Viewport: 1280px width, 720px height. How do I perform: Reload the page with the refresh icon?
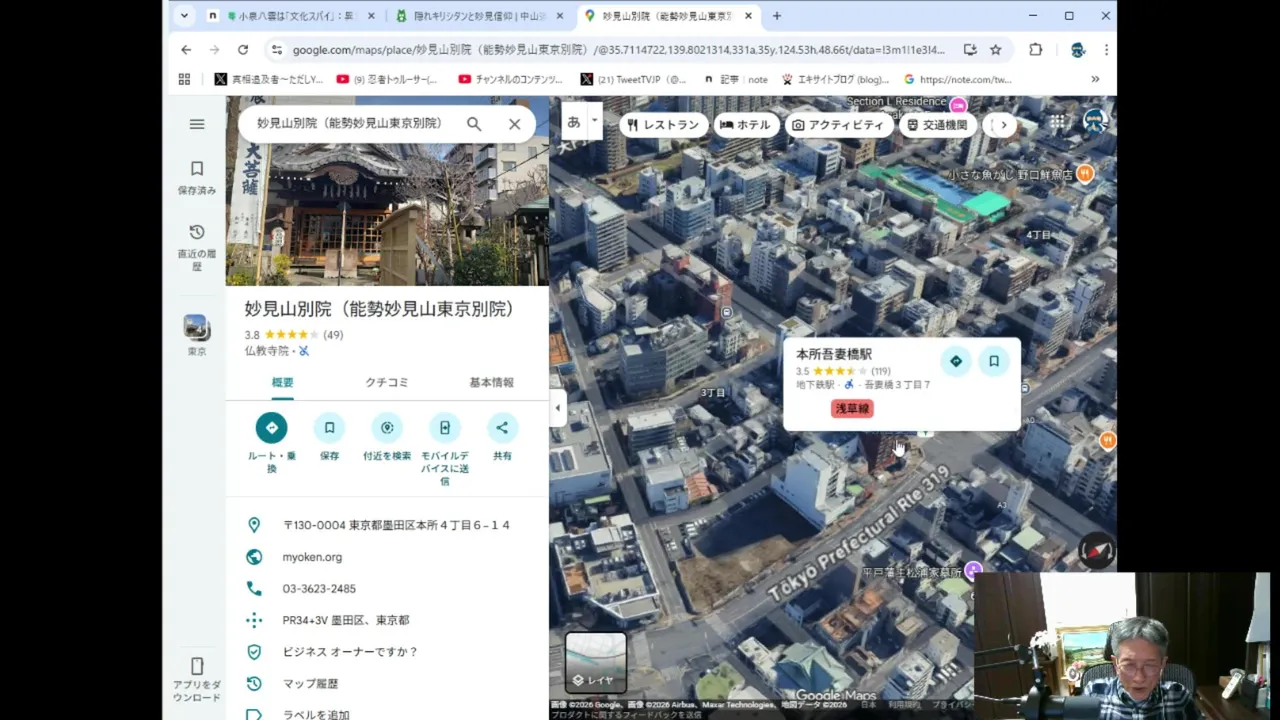tap(242, 49)
